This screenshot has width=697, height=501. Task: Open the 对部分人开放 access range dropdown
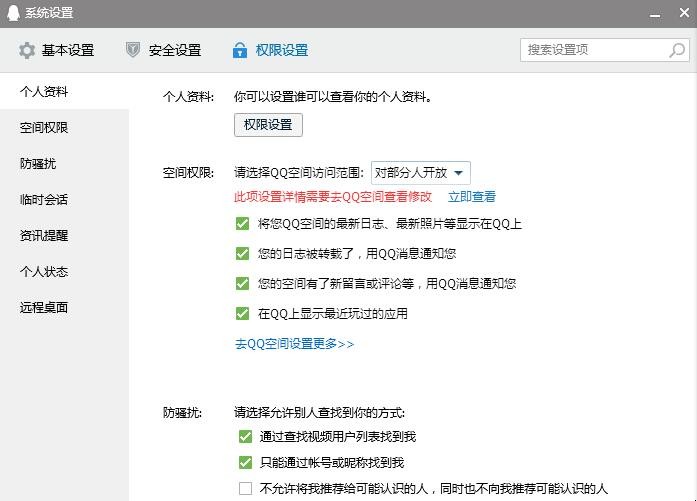coord(420,172)
